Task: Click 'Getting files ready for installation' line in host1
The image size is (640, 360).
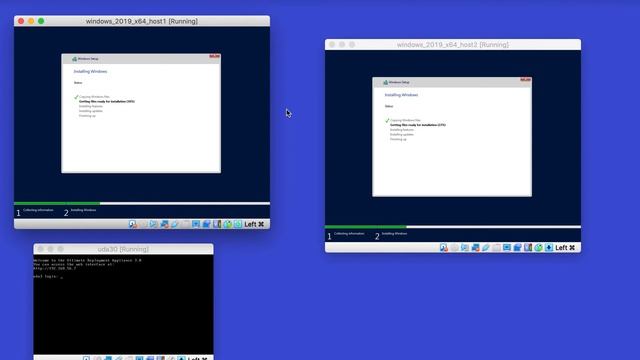Action: 107,101
